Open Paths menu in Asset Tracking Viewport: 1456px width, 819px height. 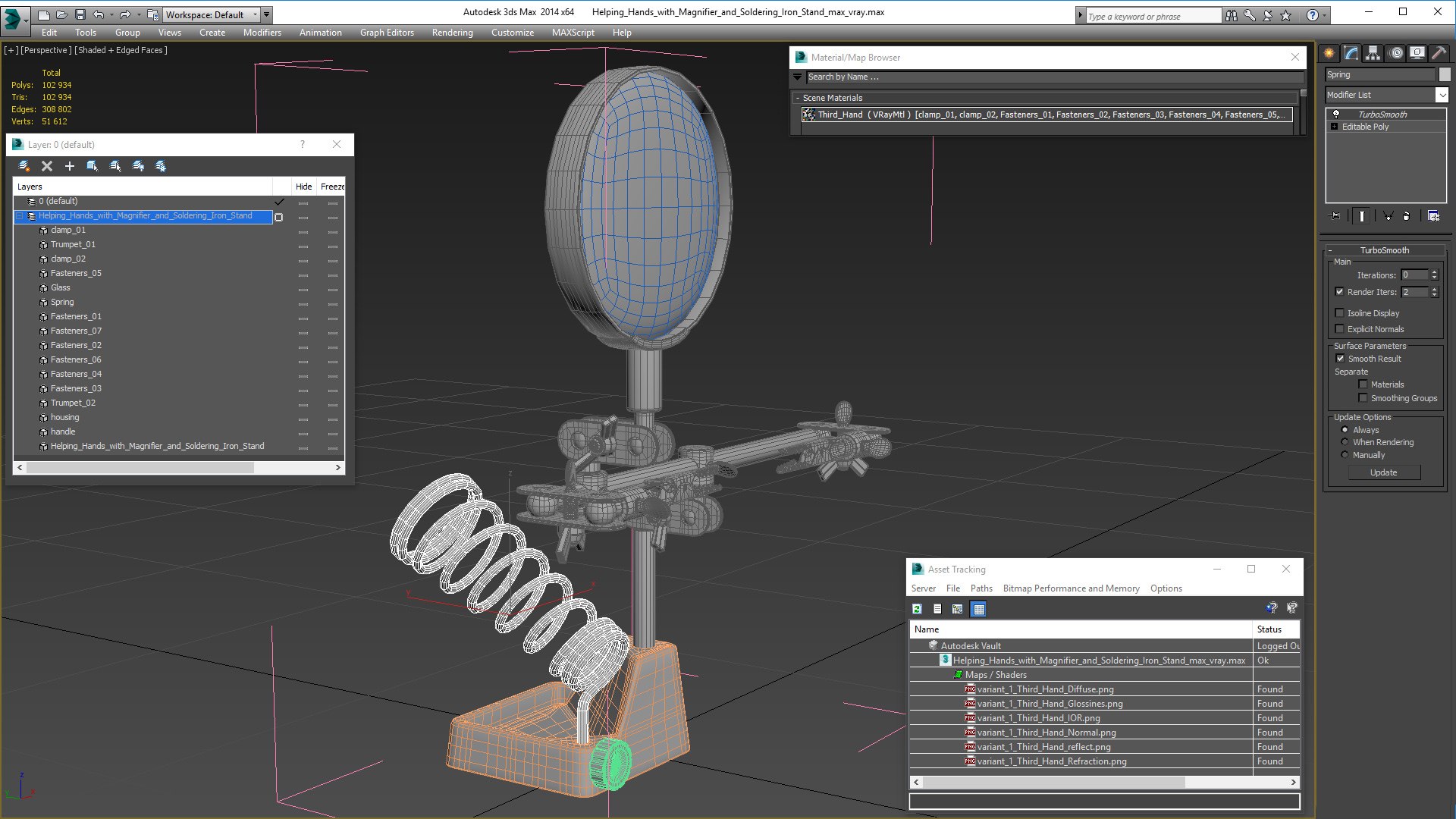click(981, 588)
